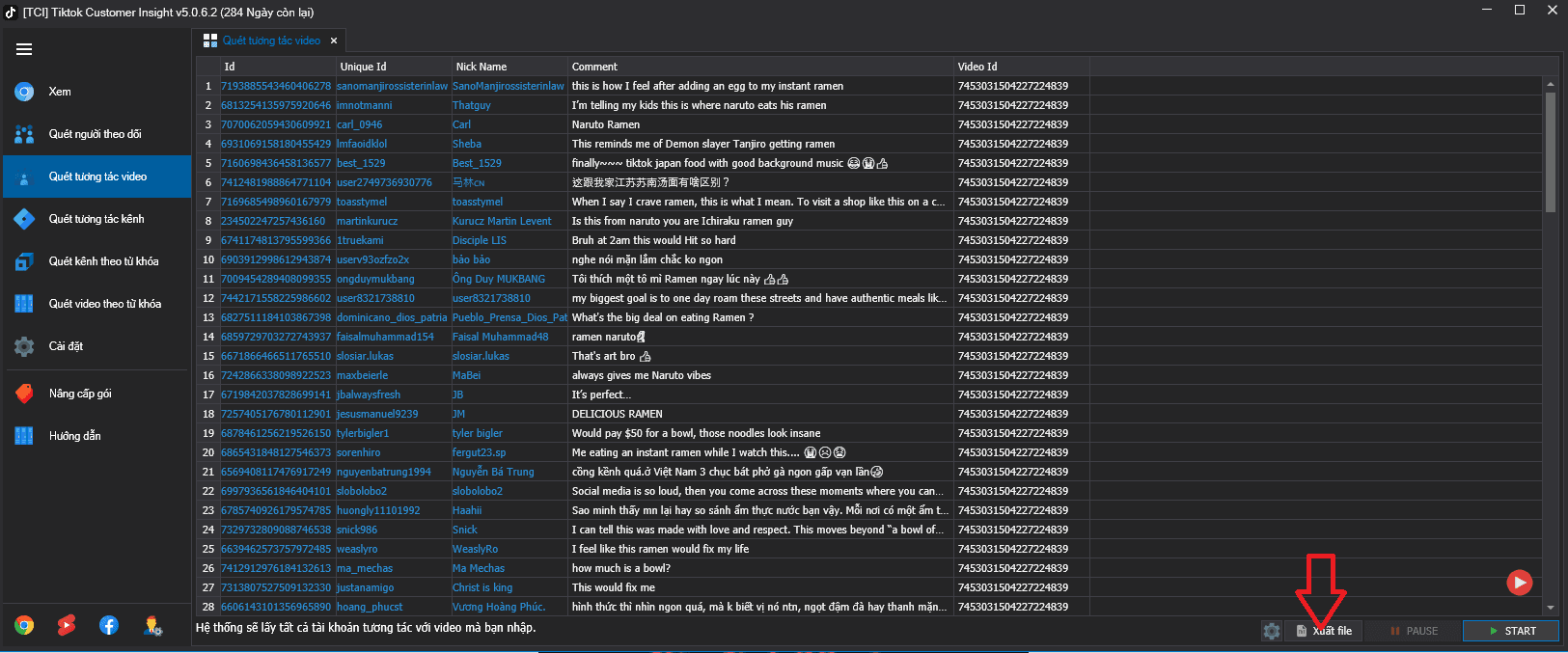
Task: Click the PAUSE button
Action: point(1413,631)
